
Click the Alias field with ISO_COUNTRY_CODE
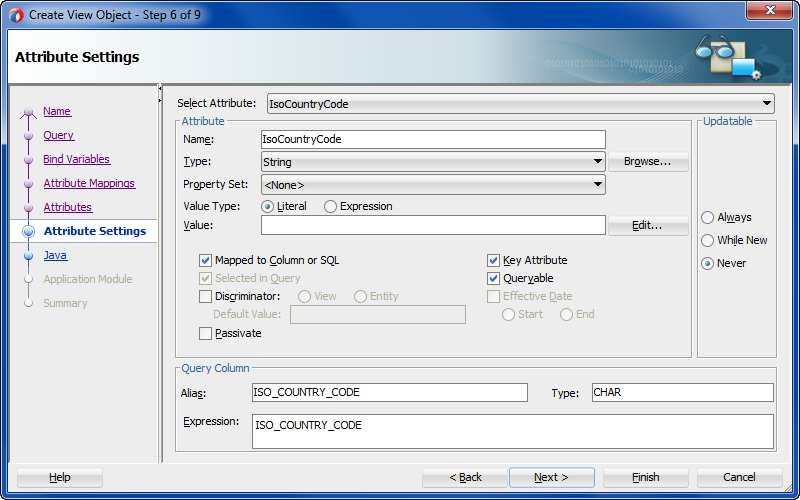[x=390, y=392]
